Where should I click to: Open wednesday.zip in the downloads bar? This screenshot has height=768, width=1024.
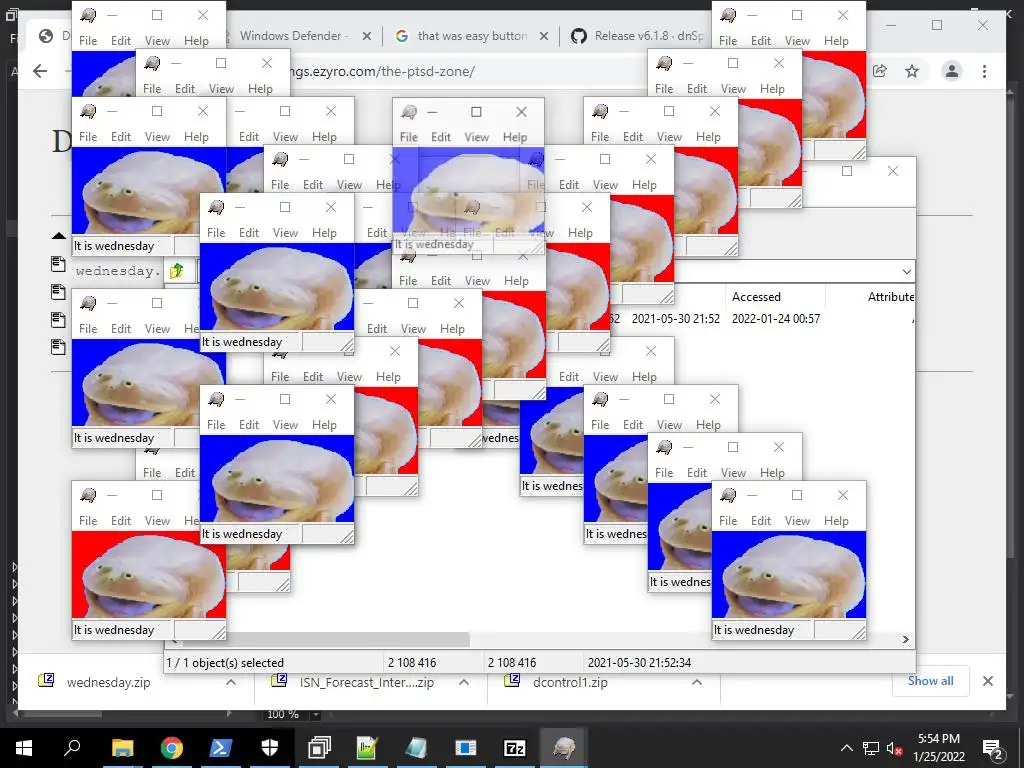click(108, 682)
